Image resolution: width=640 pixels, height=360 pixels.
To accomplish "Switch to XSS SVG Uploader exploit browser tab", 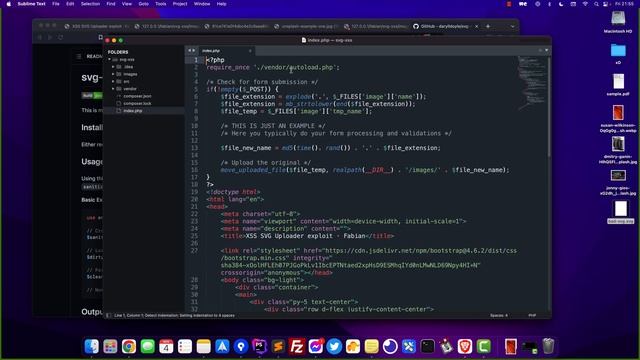I will coord(96,26).
